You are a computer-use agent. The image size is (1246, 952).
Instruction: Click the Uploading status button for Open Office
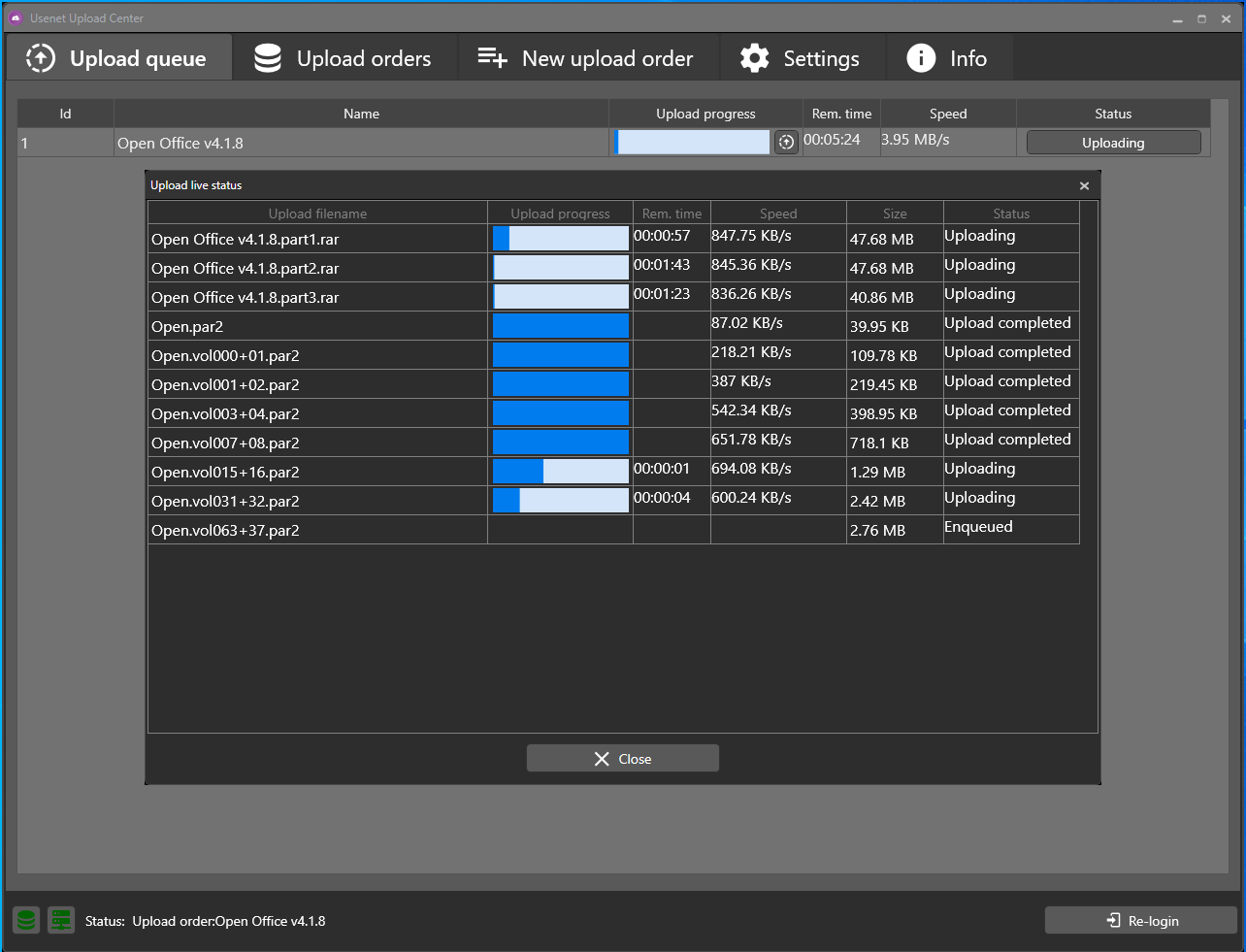(1113, 142)
